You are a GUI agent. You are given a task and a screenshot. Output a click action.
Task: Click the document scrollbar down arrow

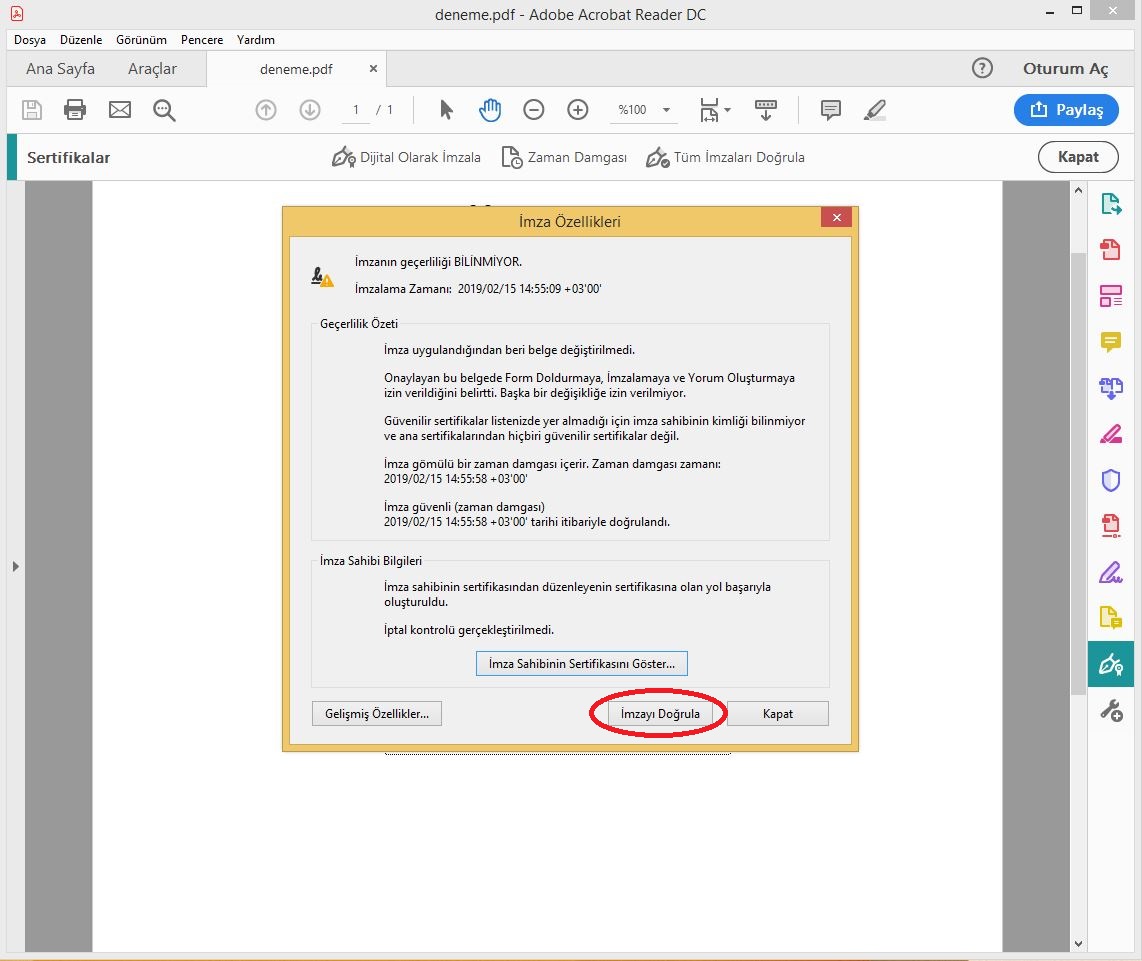[1079, 944]
